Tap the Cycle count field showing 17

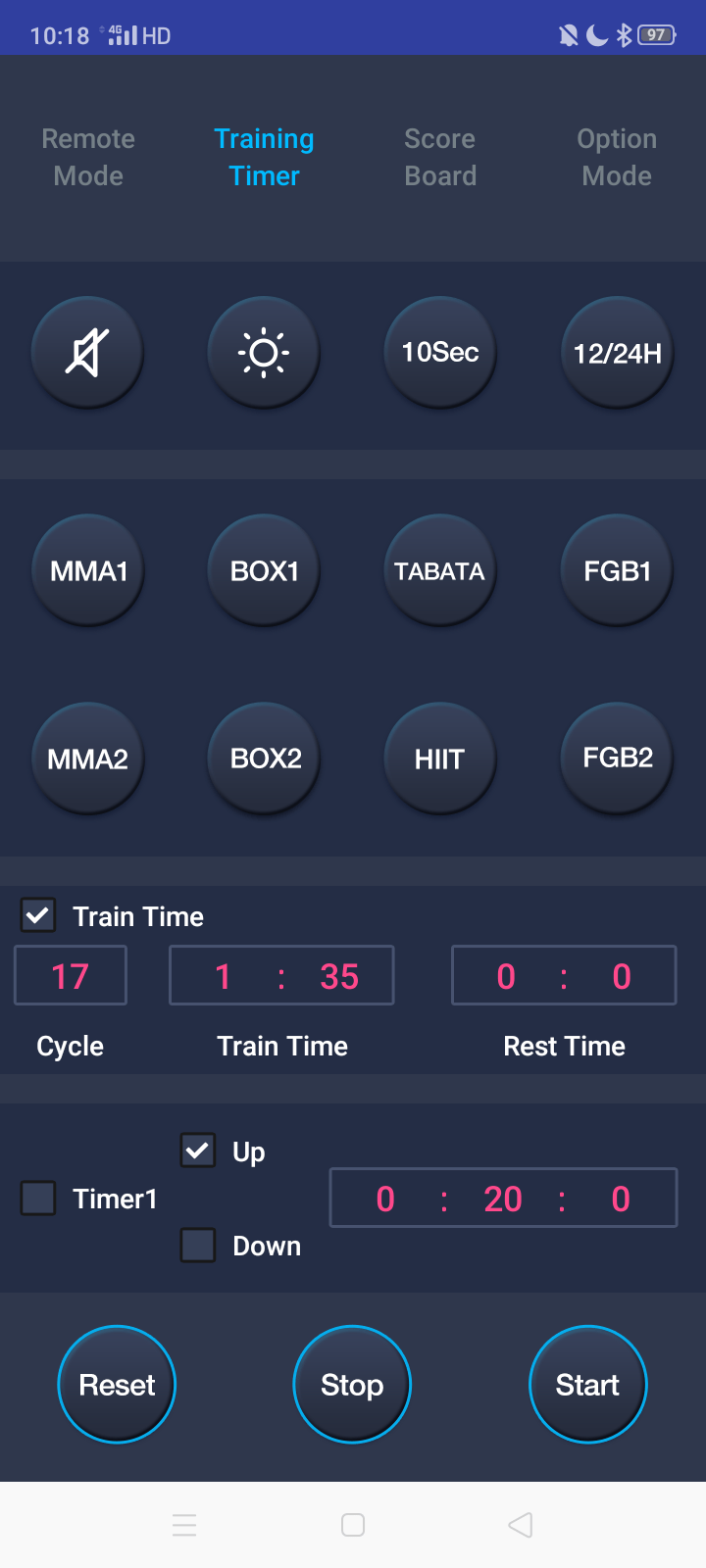pyautogui.click(x=71, y=976)
